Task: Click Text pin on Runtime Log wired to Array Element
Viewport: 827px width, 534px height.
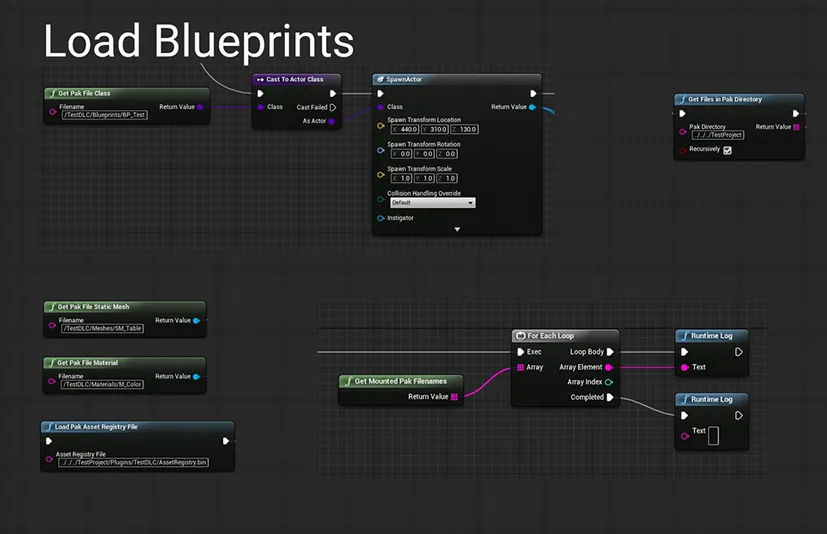Action: click(685, 367)
